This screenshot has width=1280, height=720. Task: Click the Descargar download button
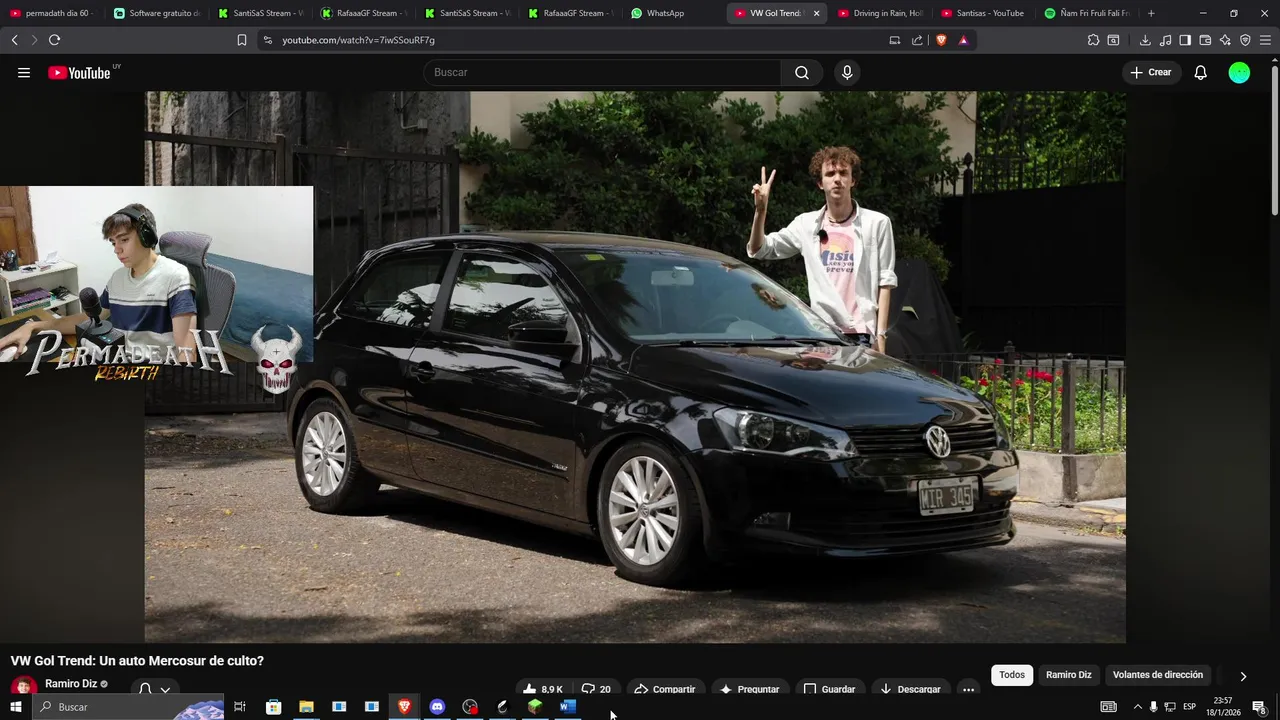[x=910, y=689]
